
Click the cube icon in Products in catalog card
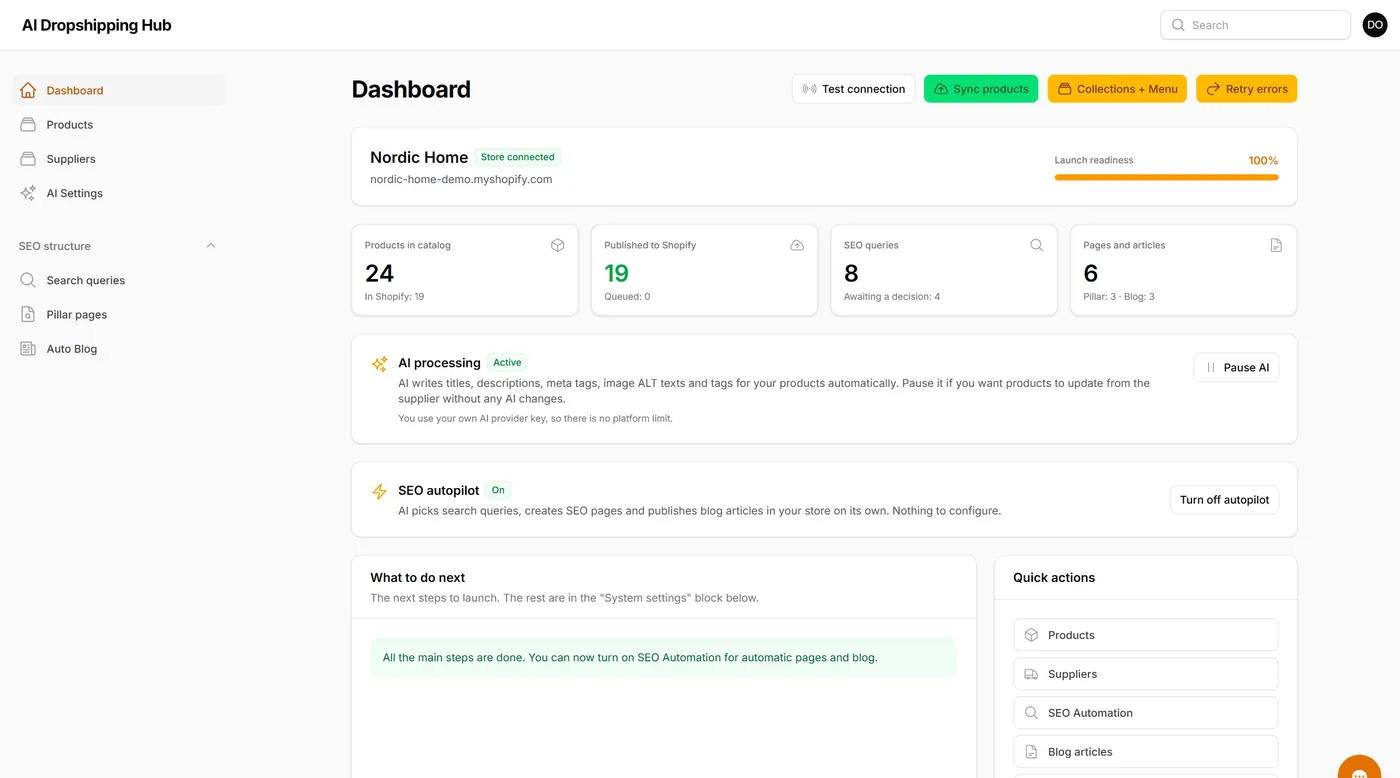click(x=558, y=245)
